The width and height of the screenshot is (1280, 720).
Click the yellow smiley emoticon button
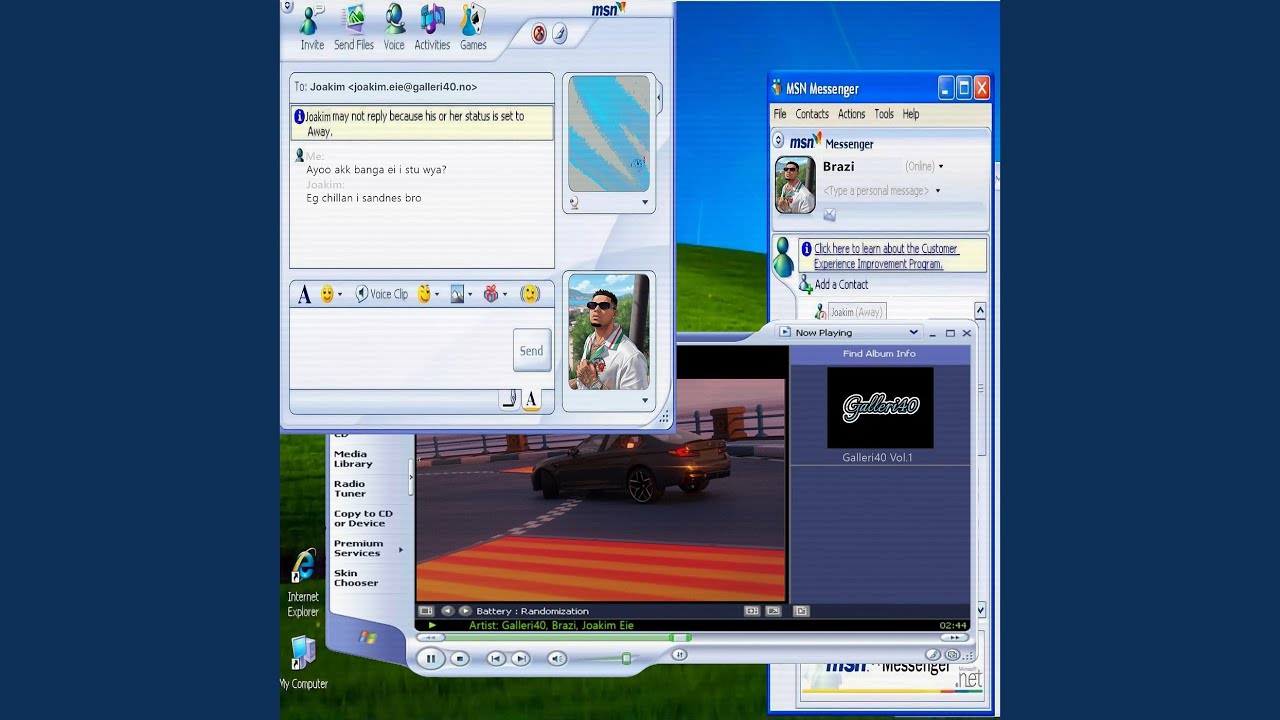click(327, 294)
